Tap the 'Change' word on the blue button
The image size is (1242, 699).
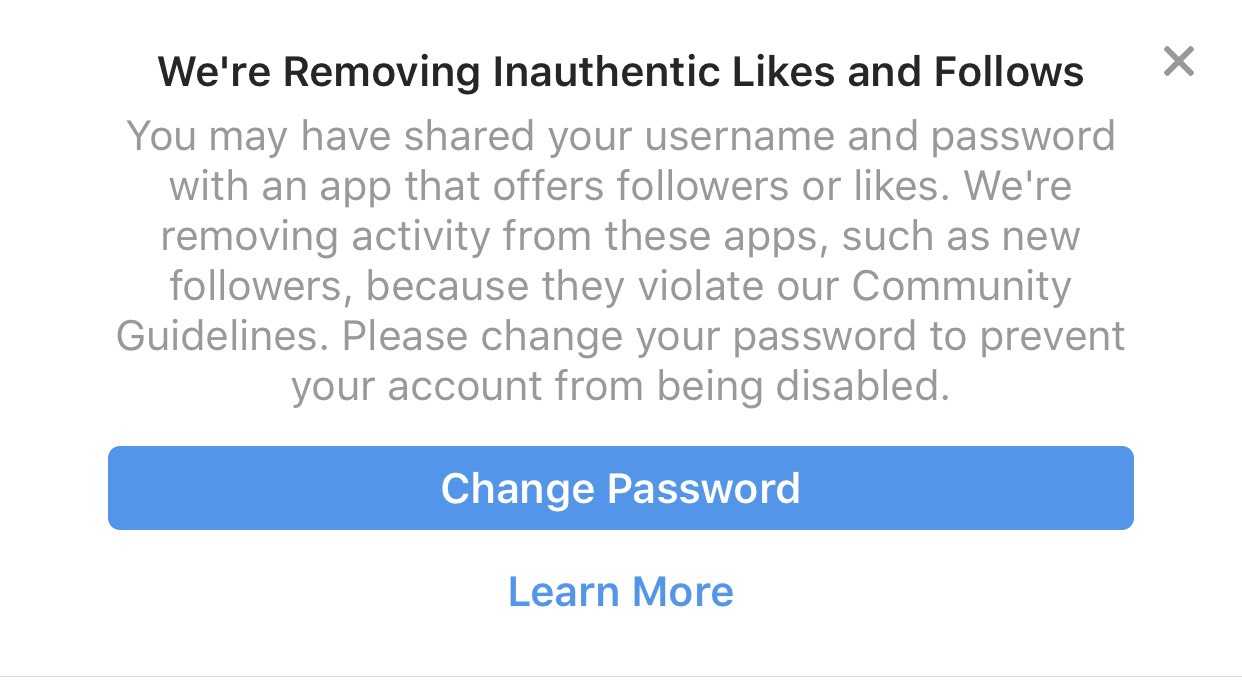517,488
